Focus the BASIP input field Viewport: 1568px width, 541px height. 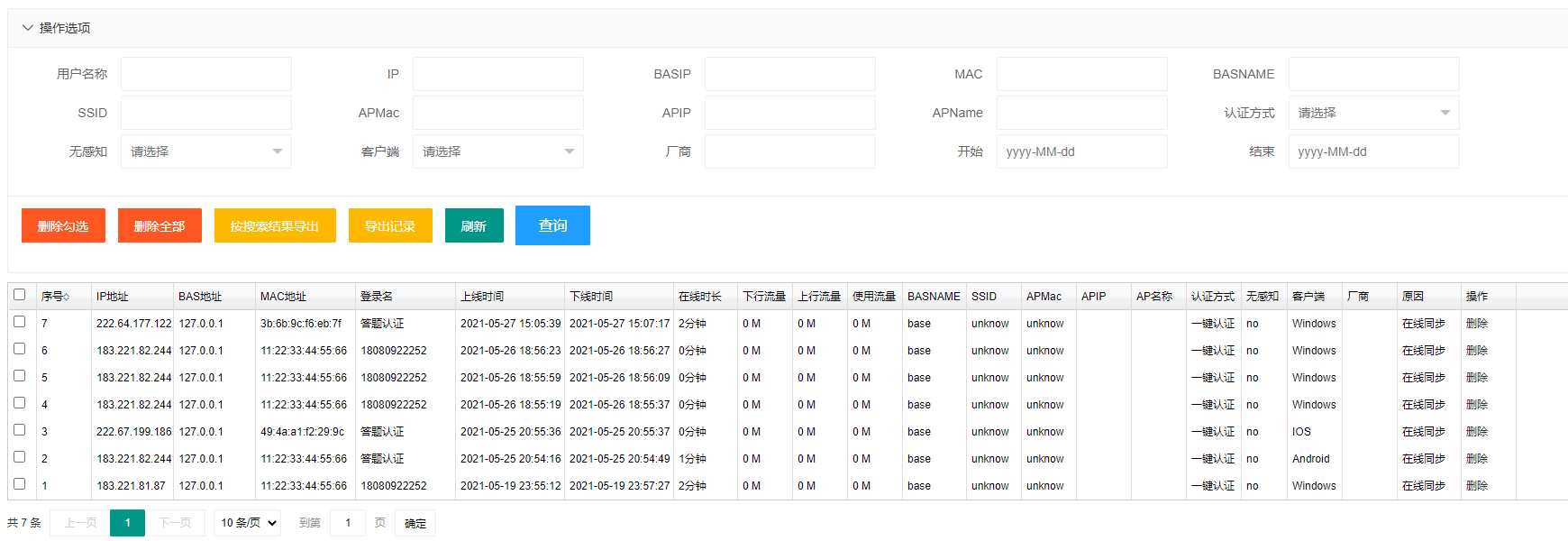789,74
